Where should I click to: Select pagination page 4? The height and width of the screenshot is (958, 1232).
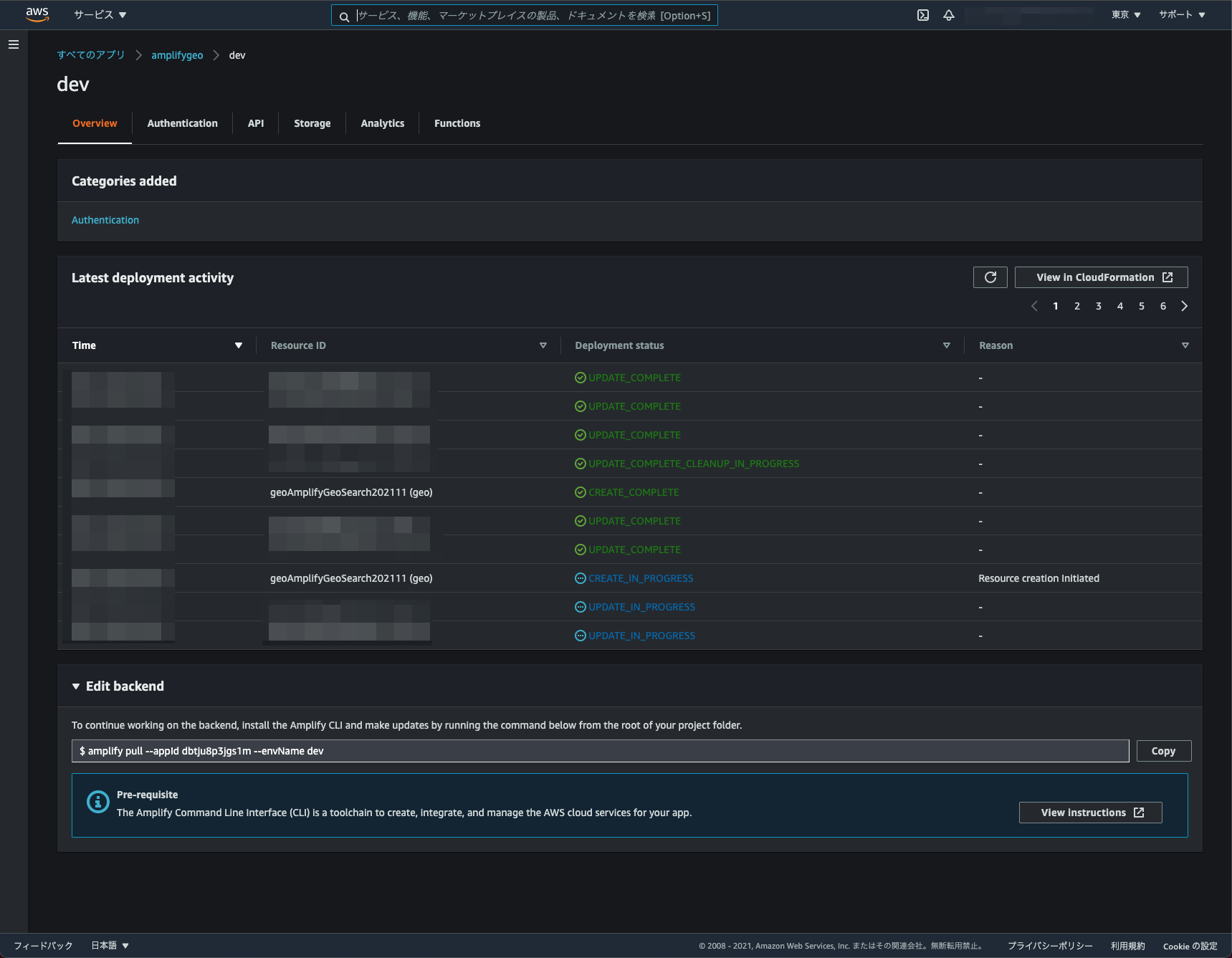pos(1120,306)
